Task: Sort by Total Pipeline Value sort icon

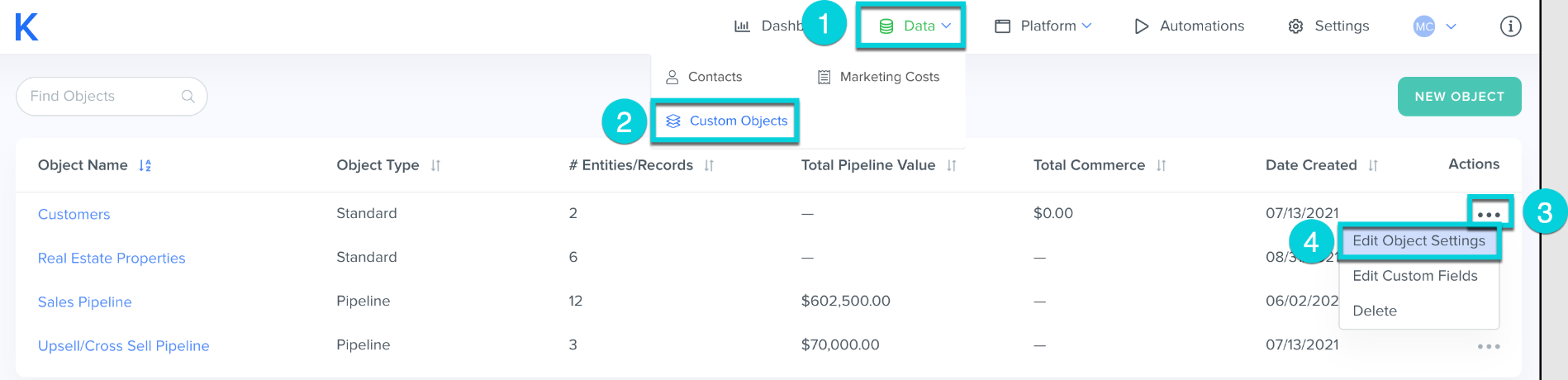Action: tap(952, 165)
